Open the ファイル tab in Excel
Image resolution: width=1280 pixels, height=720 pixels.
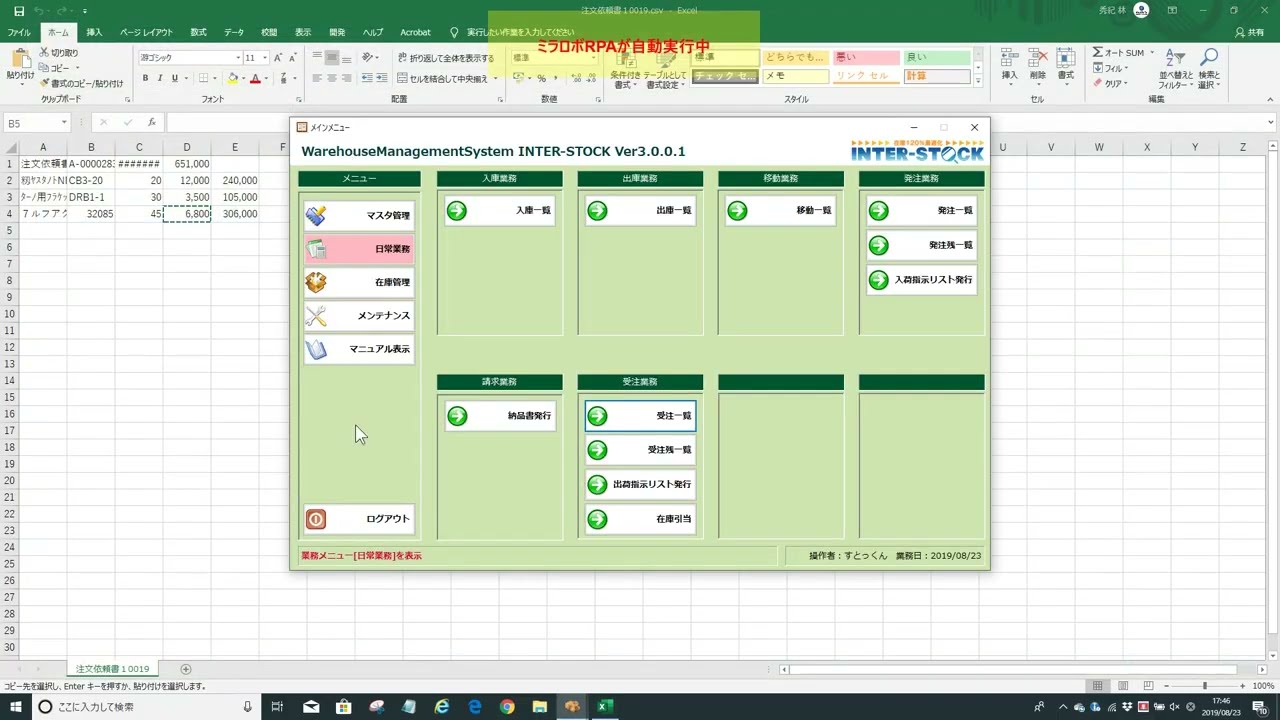tap(19, 32)
